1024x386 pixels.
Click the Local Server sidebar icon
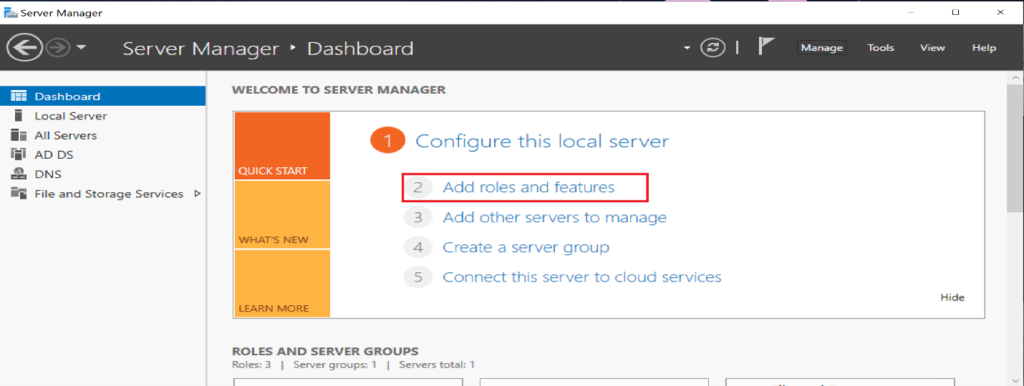click(18, 116)
